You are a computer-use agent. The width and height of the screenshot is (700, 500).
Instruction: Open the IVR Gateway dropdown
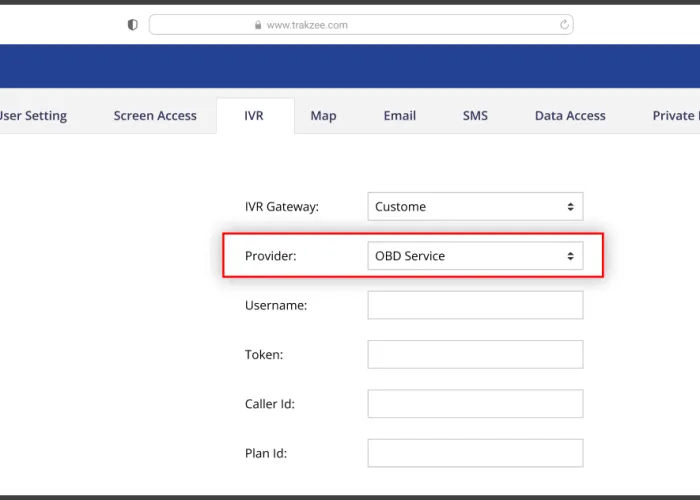pos(475,207)
